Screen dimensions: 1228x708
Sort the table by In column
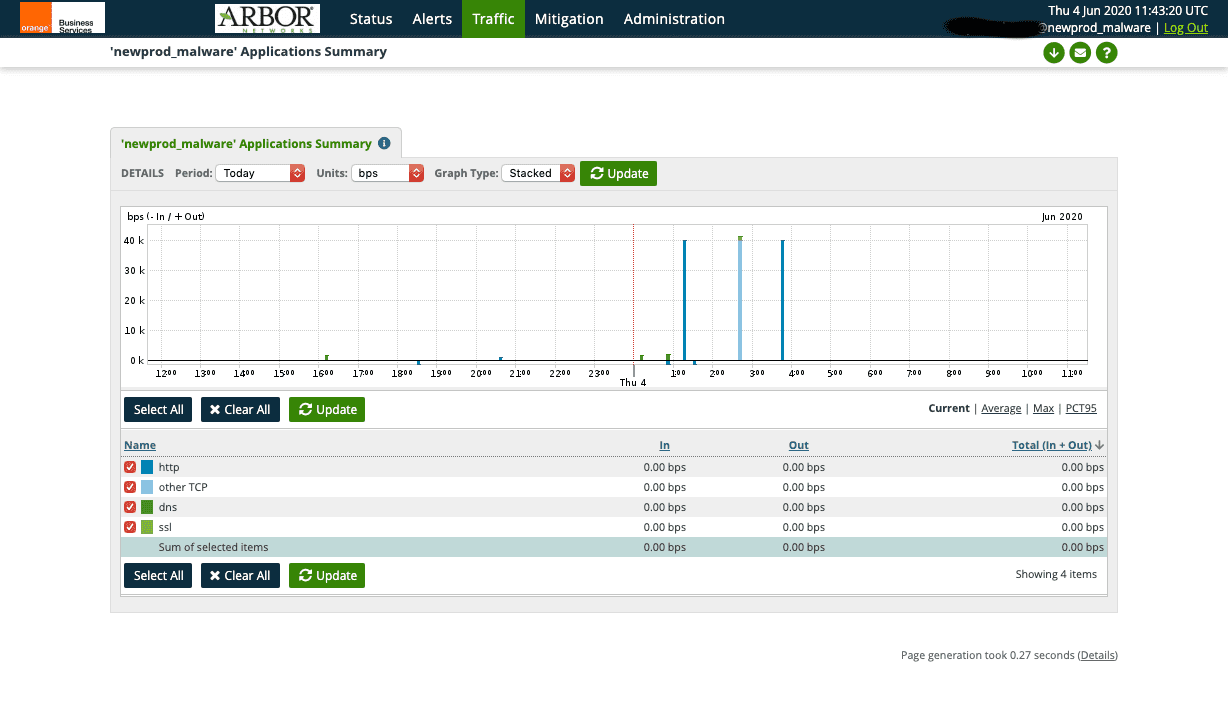[x=665, y=445]
